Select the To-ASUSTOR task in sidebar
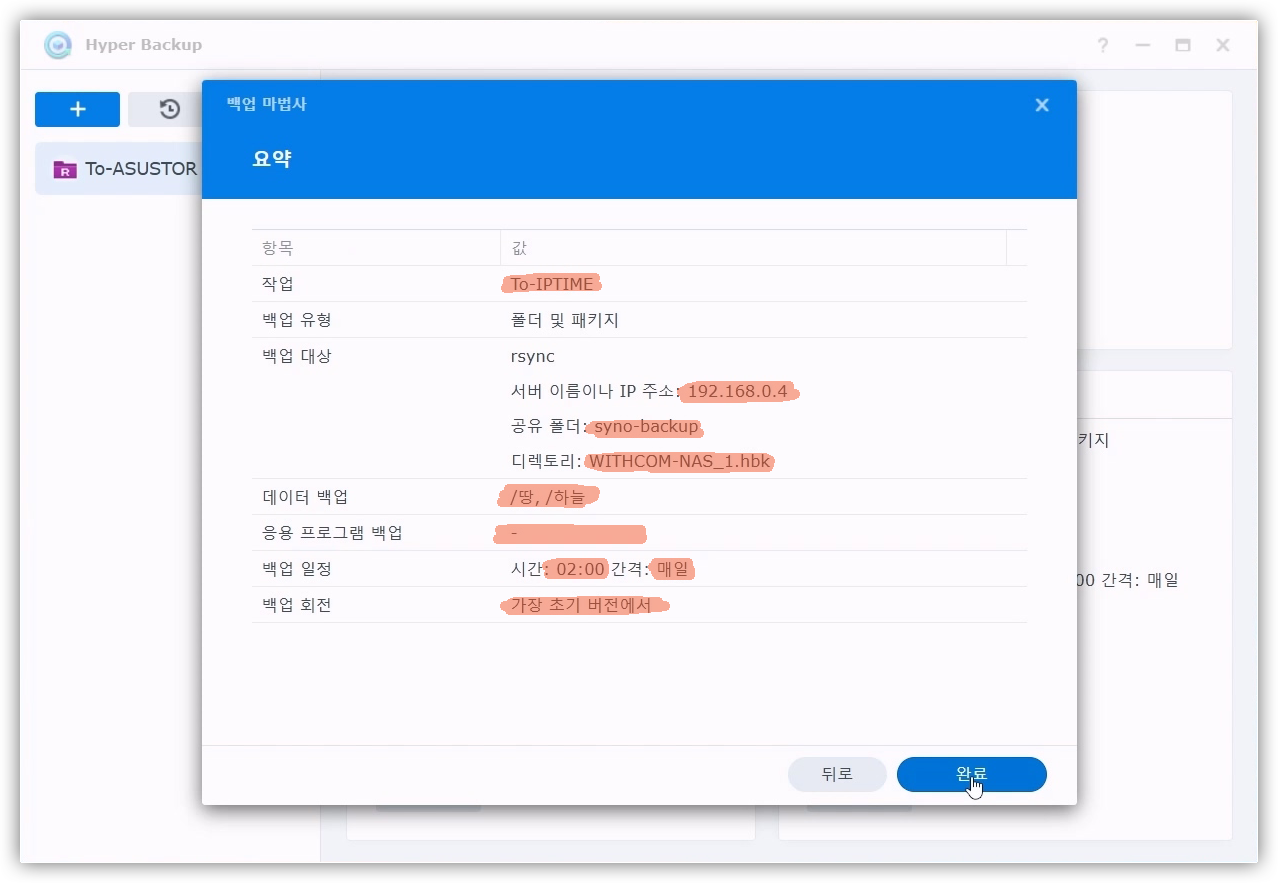 [x=140, y=169]
